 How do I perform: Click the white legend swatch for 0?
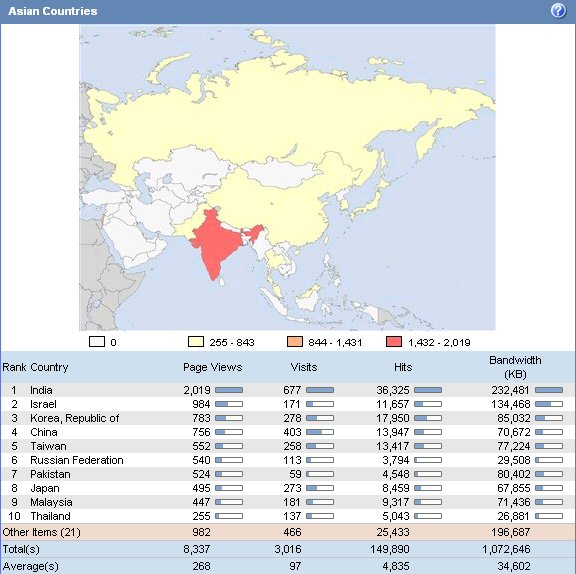coord(97,342)
